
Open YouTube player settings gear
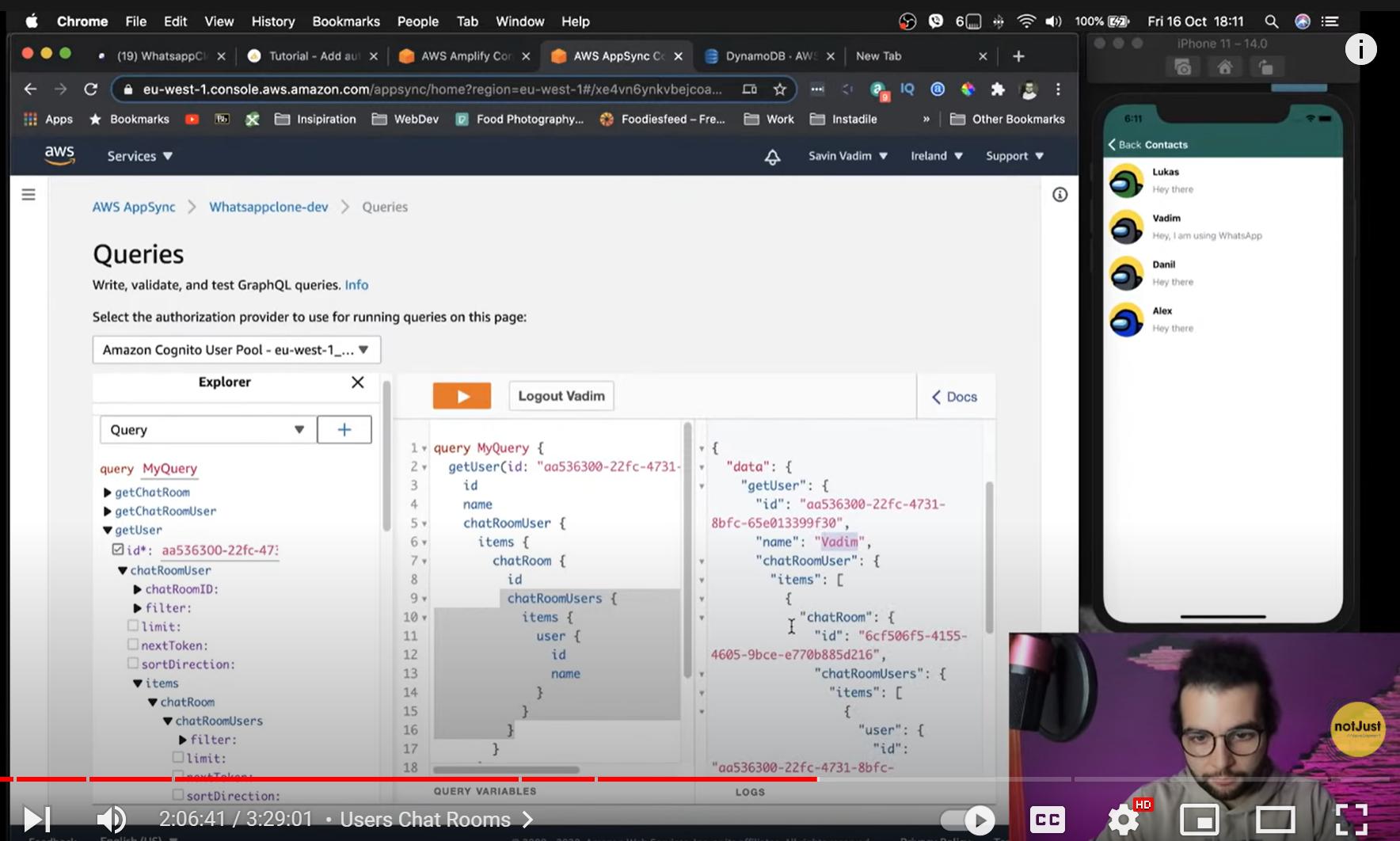click(x=1124, y=820)
